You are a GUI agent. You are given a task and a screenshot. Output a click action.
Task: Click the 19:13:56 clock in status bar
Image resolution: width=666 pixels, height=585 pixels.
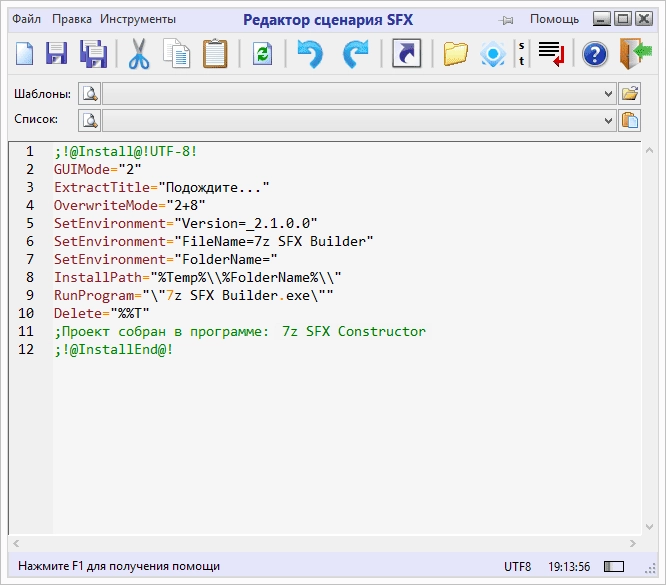coord(569,566)
